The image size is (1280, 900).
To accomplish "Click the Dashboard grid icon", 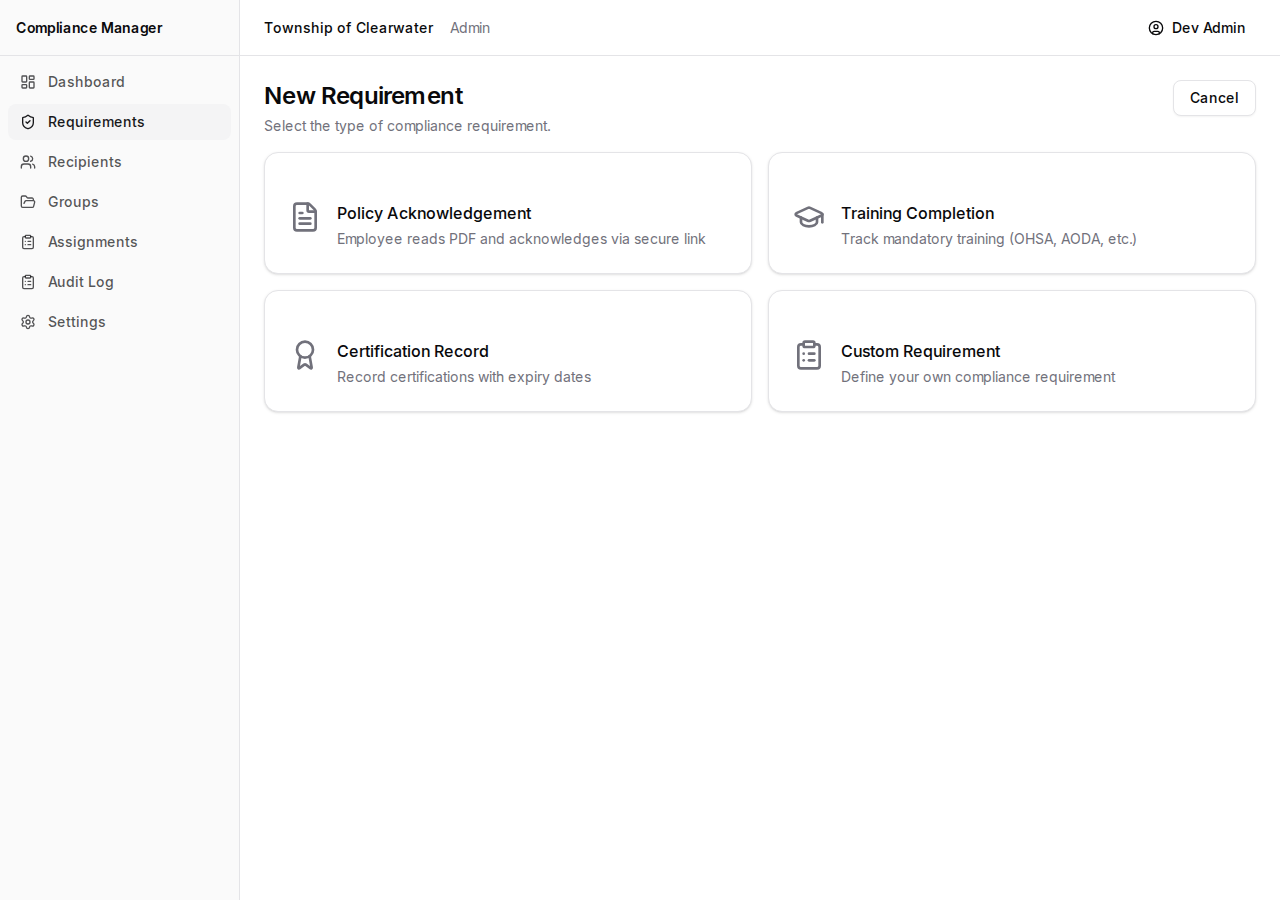I will [28, 82].
